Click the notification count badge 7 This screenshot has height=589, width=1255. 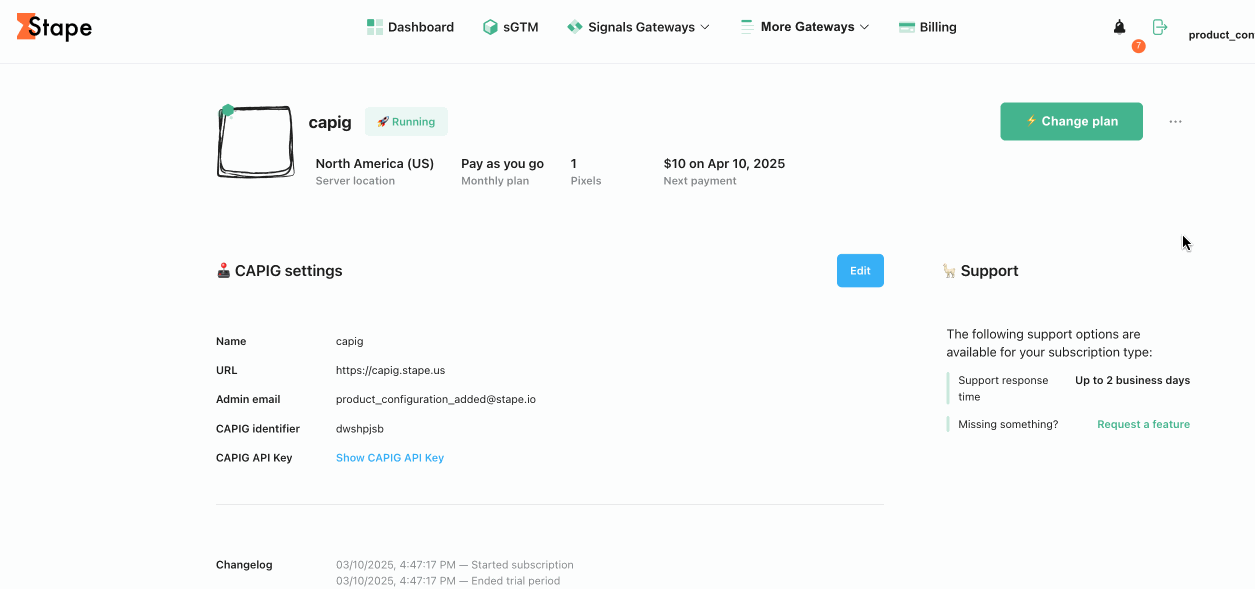pyautogui.click(x=1138, y=46)
